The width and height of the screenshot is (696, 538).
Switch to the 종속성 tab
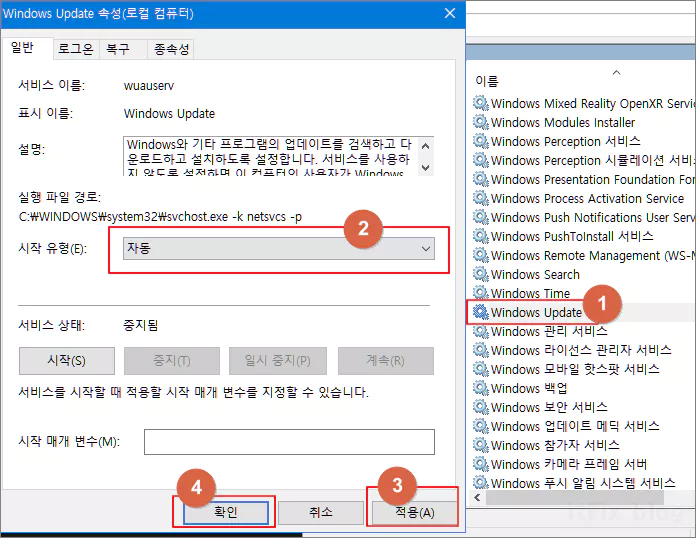pos(172,49)
